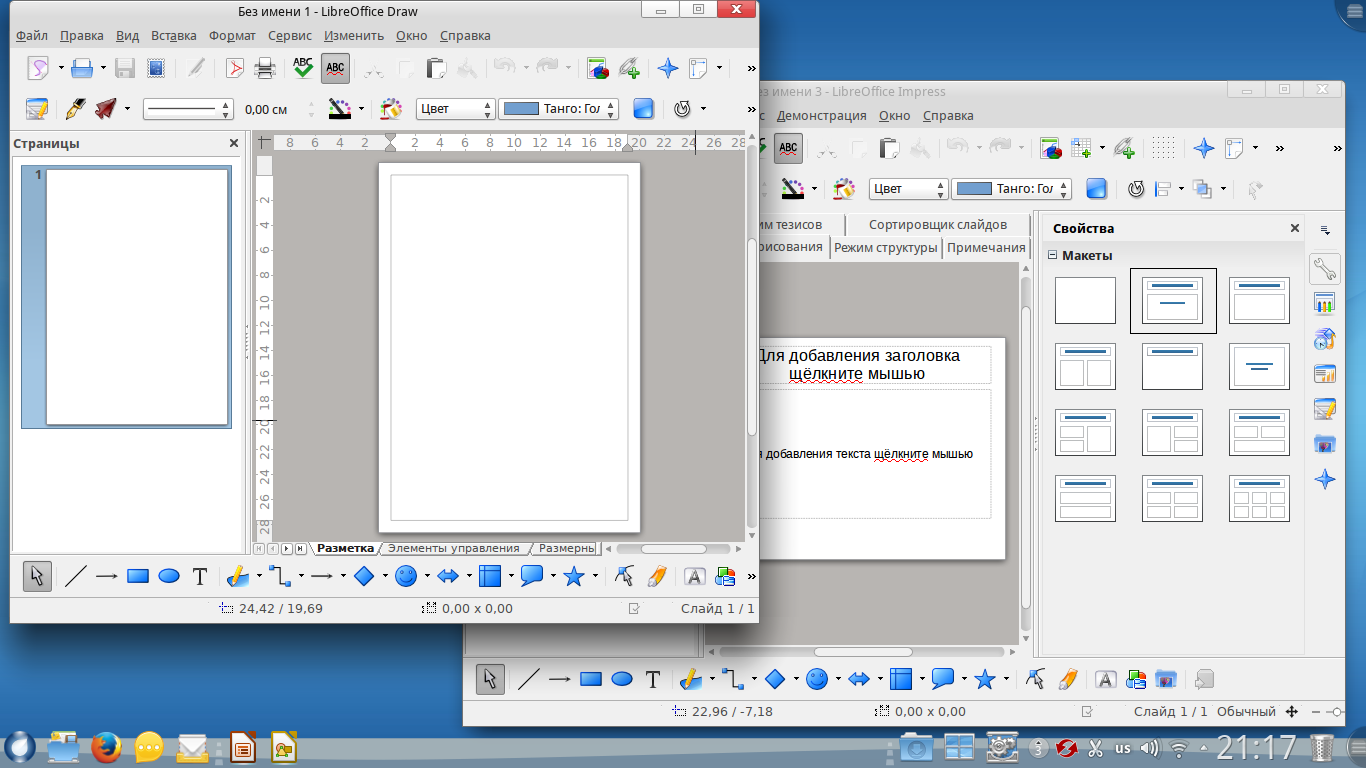Click Spelling check icon in Draw toolbar
This screenshot has height=768, width=1366.
[303, 68]
